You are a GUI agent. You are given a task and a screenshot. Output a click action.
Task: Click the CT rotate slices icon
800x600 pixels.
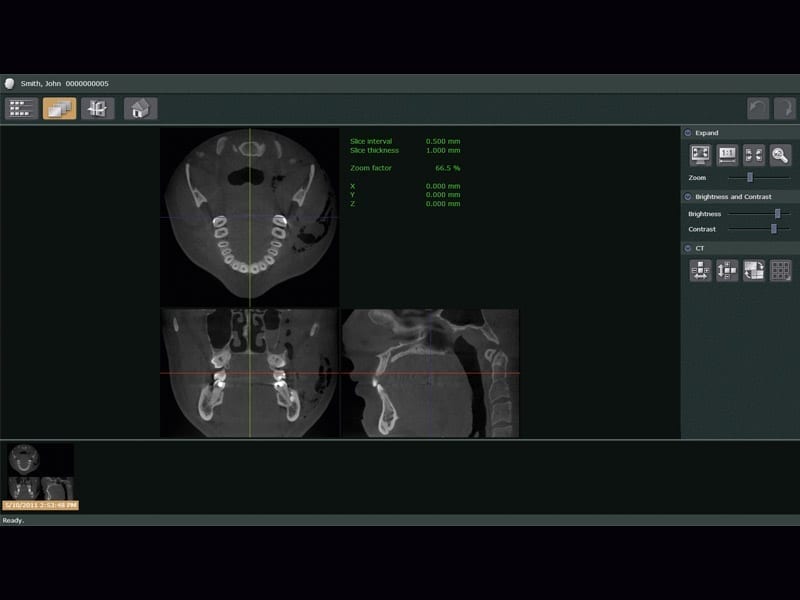click(x=754, y=270)
